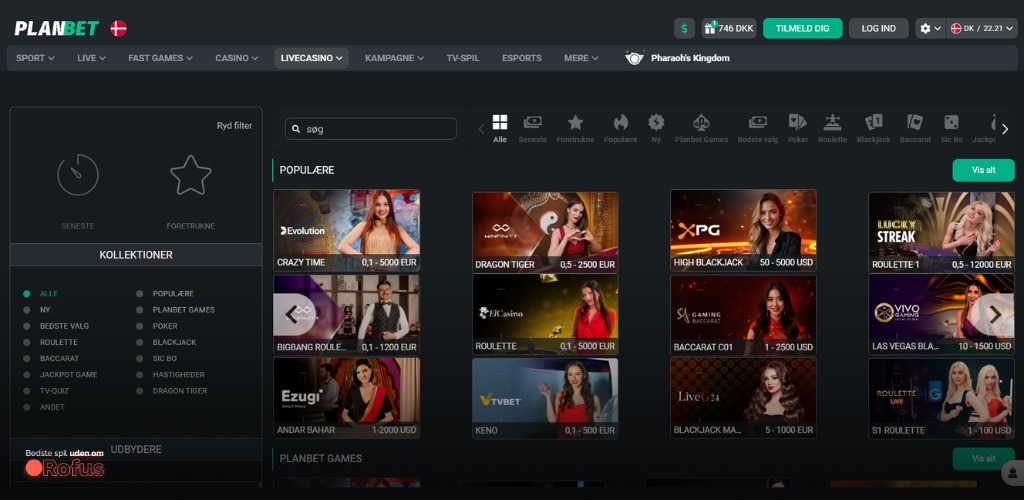Open the Esports menu item
1024x500 pixels.
click(522, 58)
